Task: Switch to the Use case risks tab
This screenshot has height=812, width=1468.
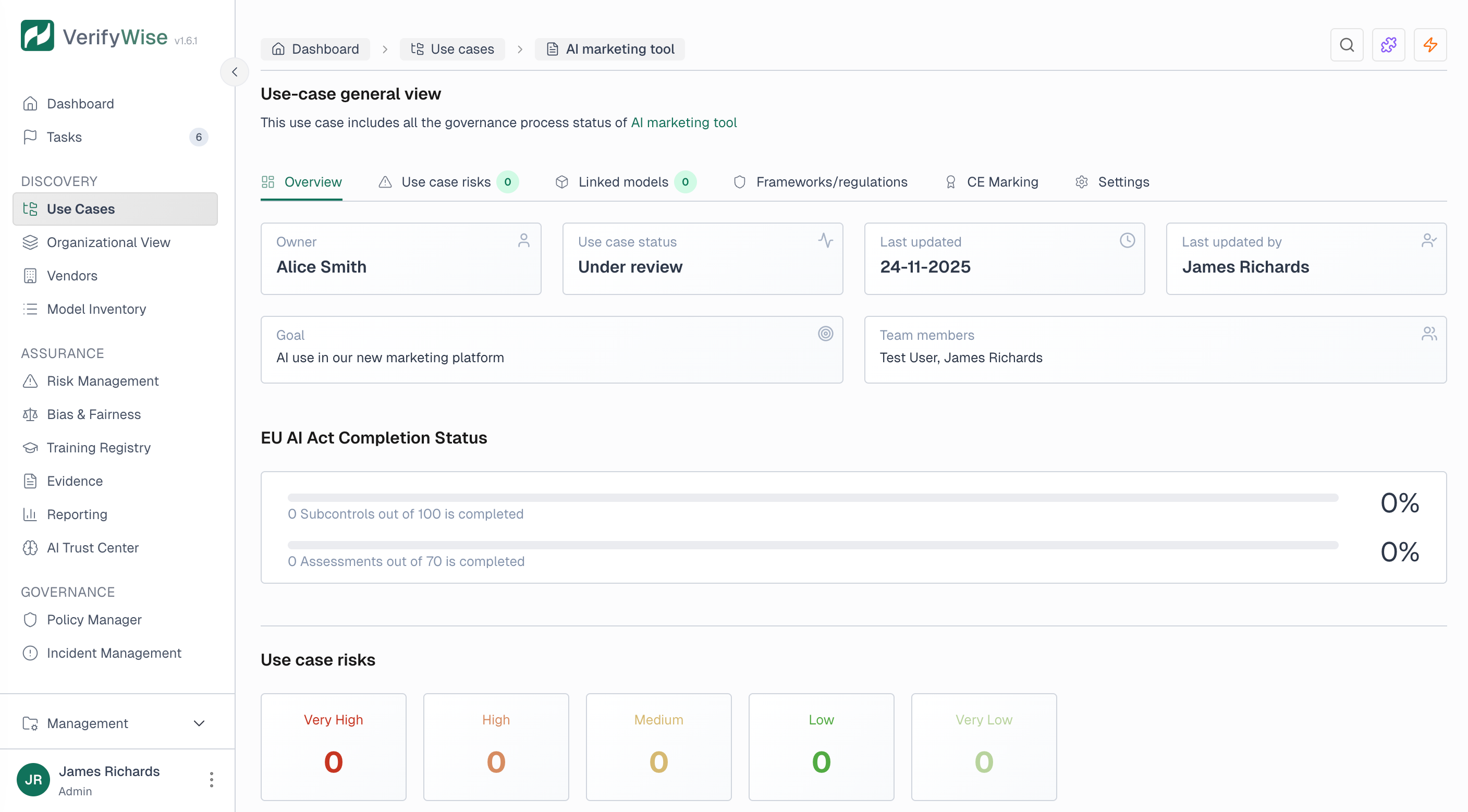Action: 446,182
